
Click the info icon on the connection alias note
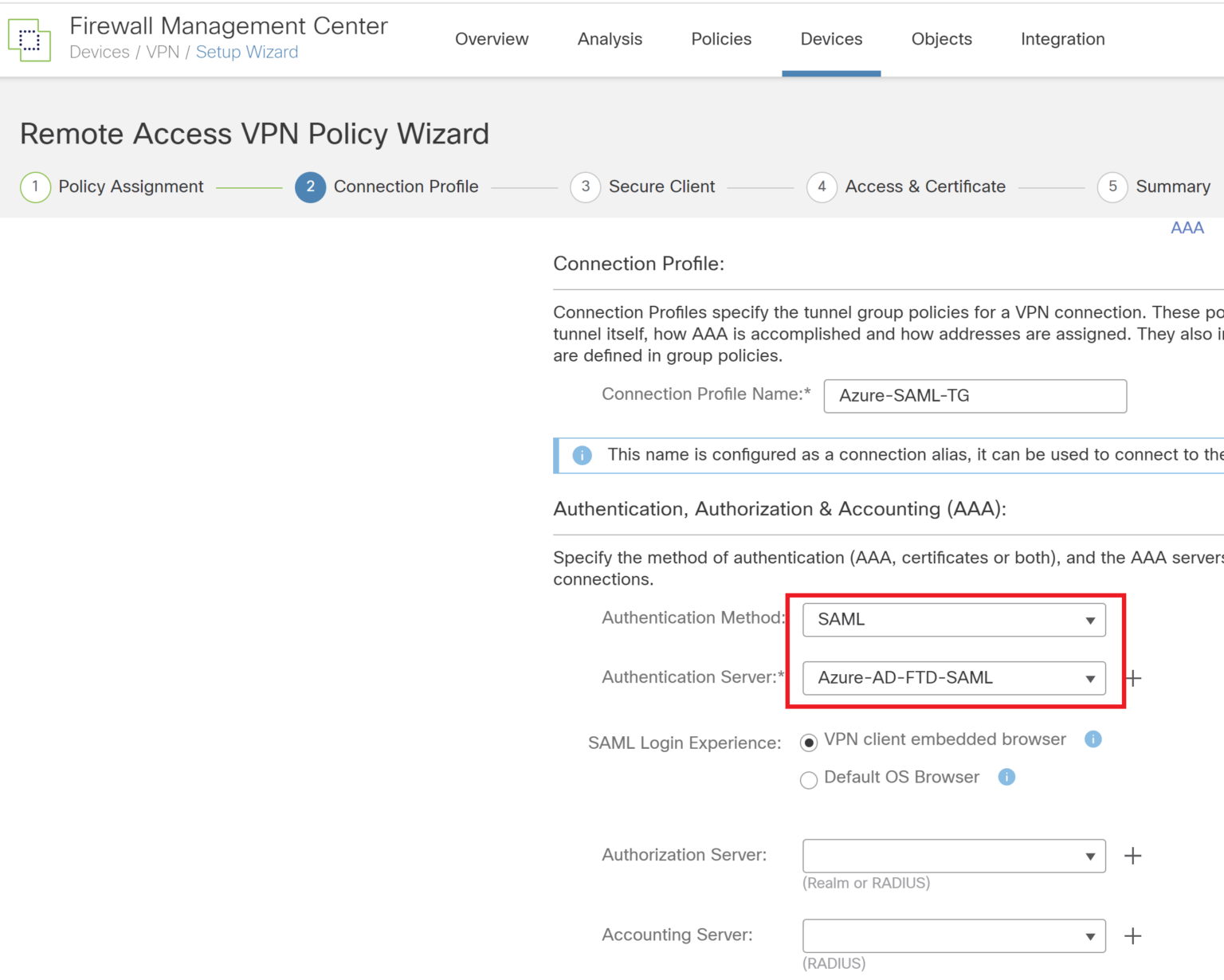[582, 454]
